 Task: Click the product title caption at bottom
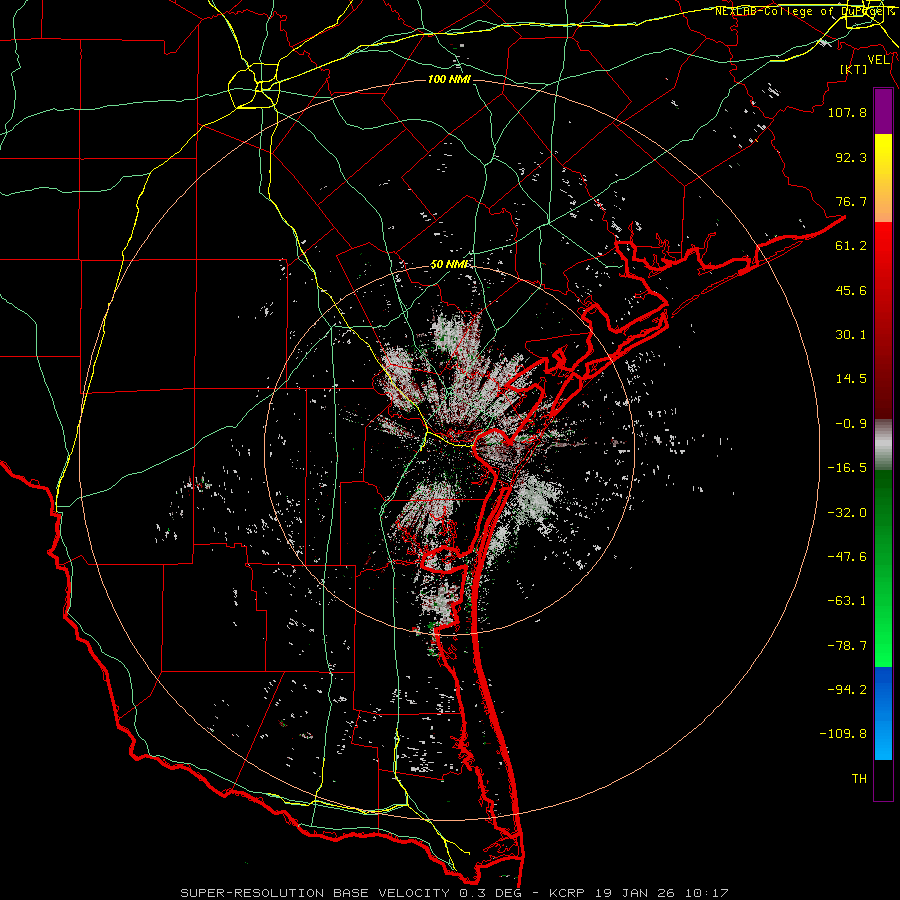[455, 893]
